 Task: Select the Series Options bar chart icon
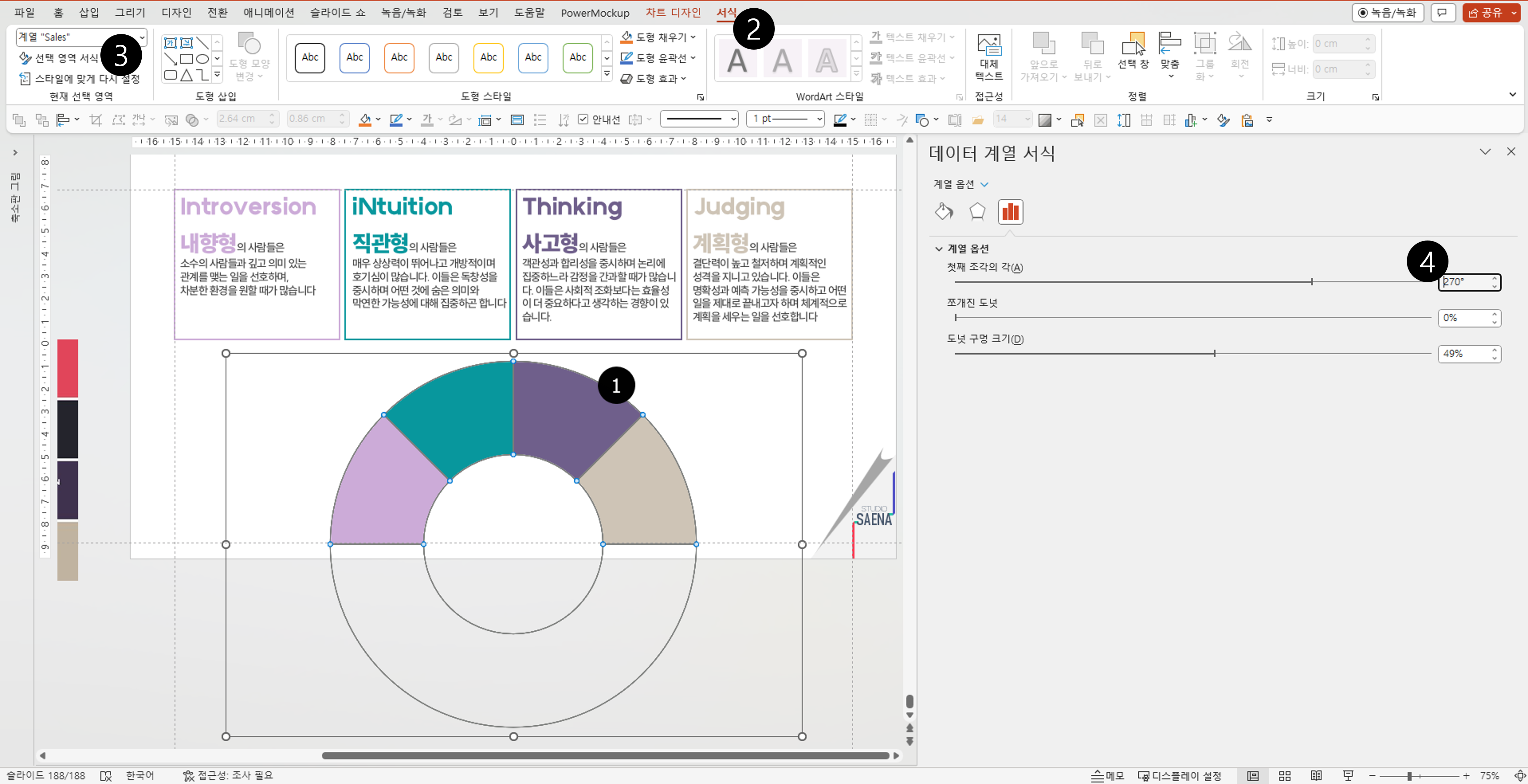pos(1010,212)
